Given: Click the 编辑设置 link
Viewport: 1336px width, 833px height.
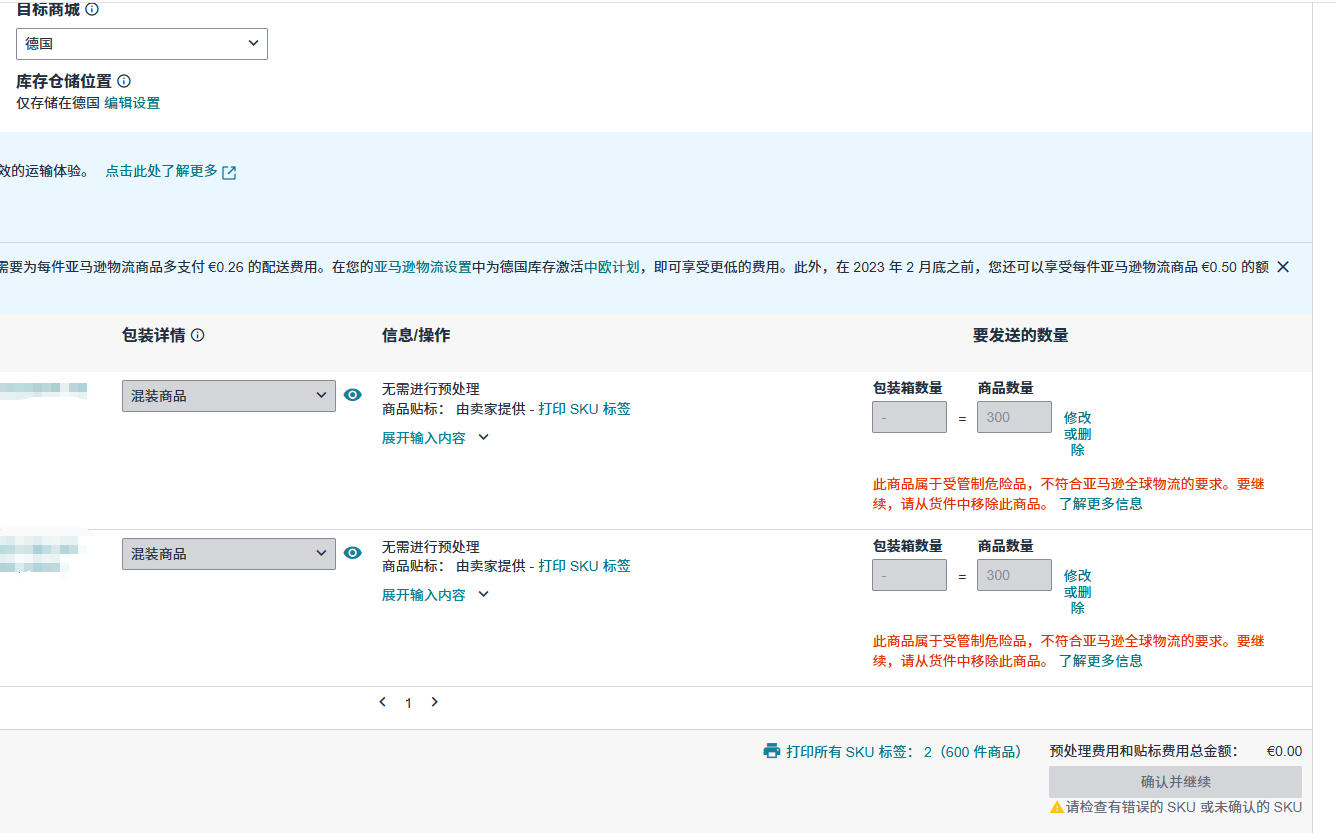Looking at the screenshot, I should (132, 103).
